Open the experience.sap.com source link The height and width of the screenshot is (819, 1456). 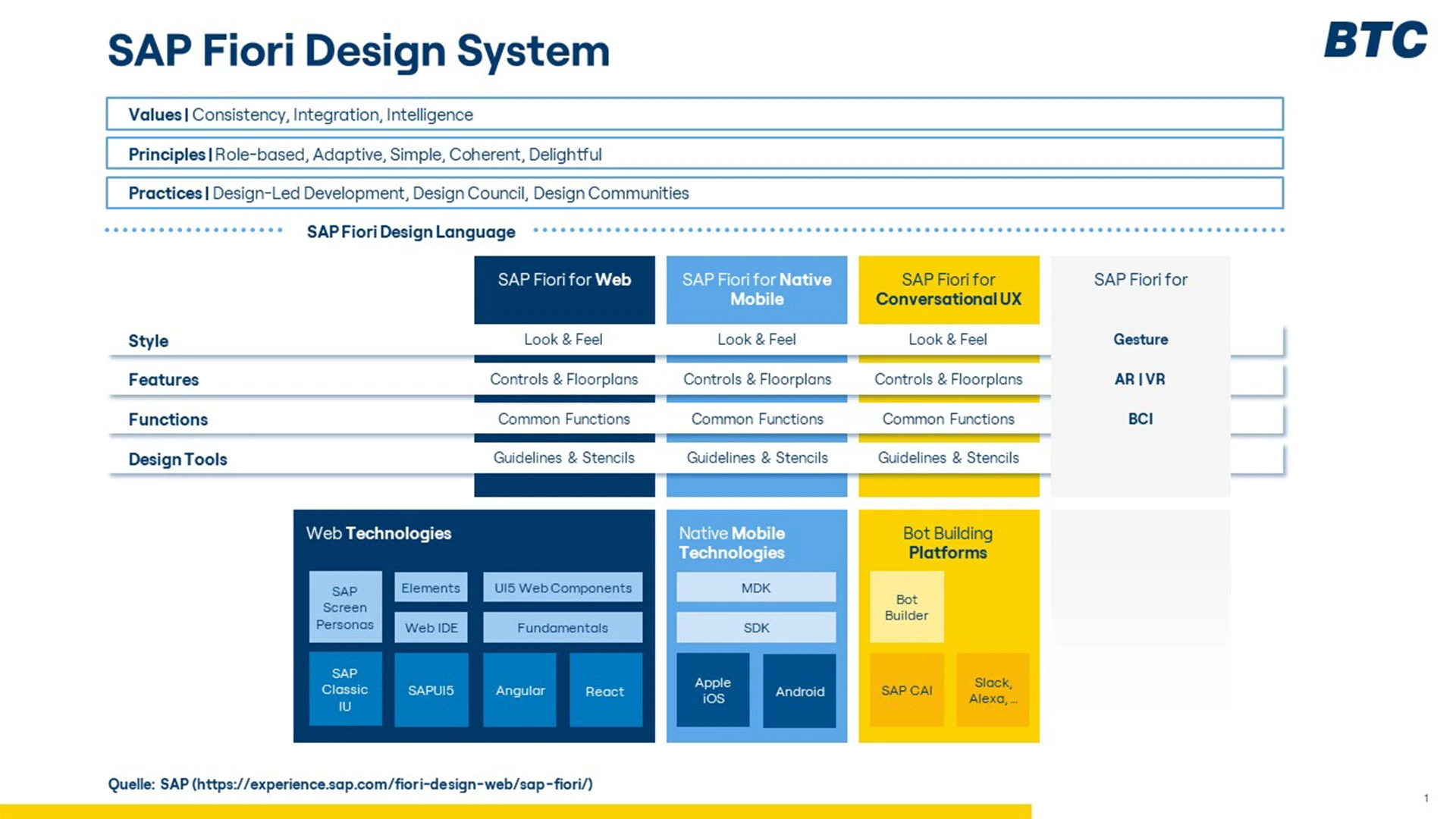click(392, 783)
